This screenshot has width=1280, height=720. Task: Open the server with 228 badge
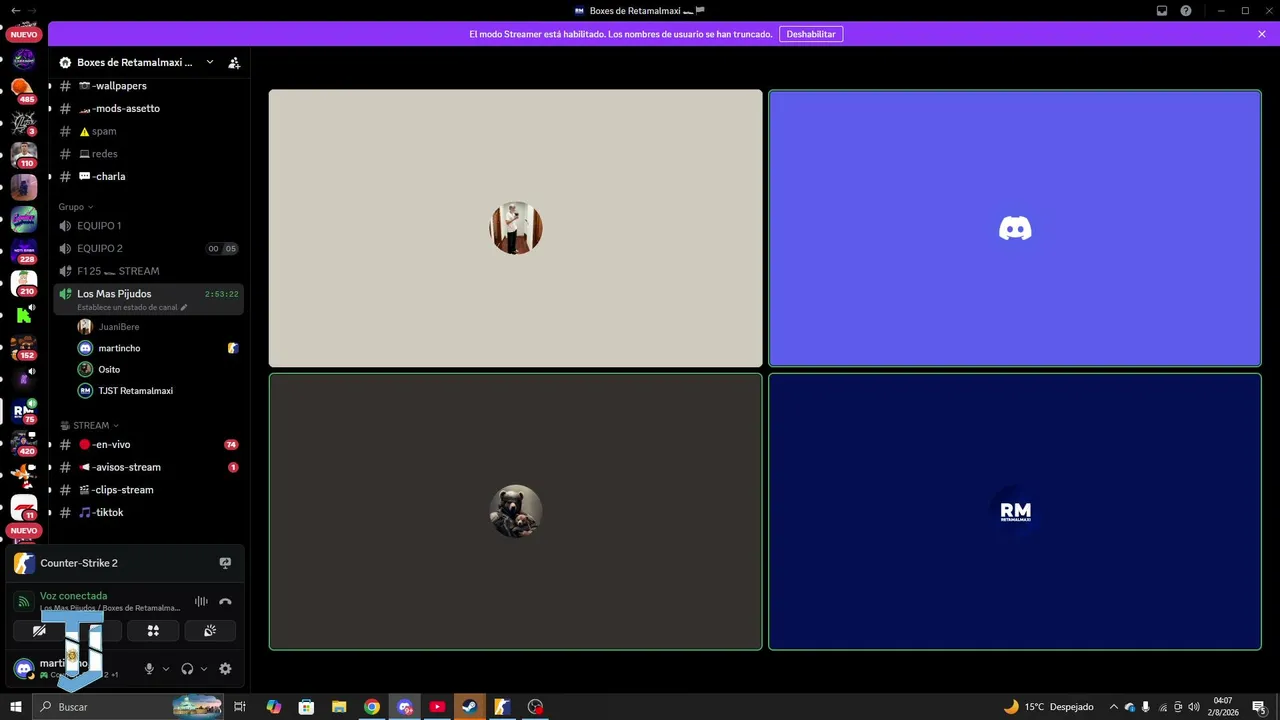pyautogui.click(x=24, y=251)
